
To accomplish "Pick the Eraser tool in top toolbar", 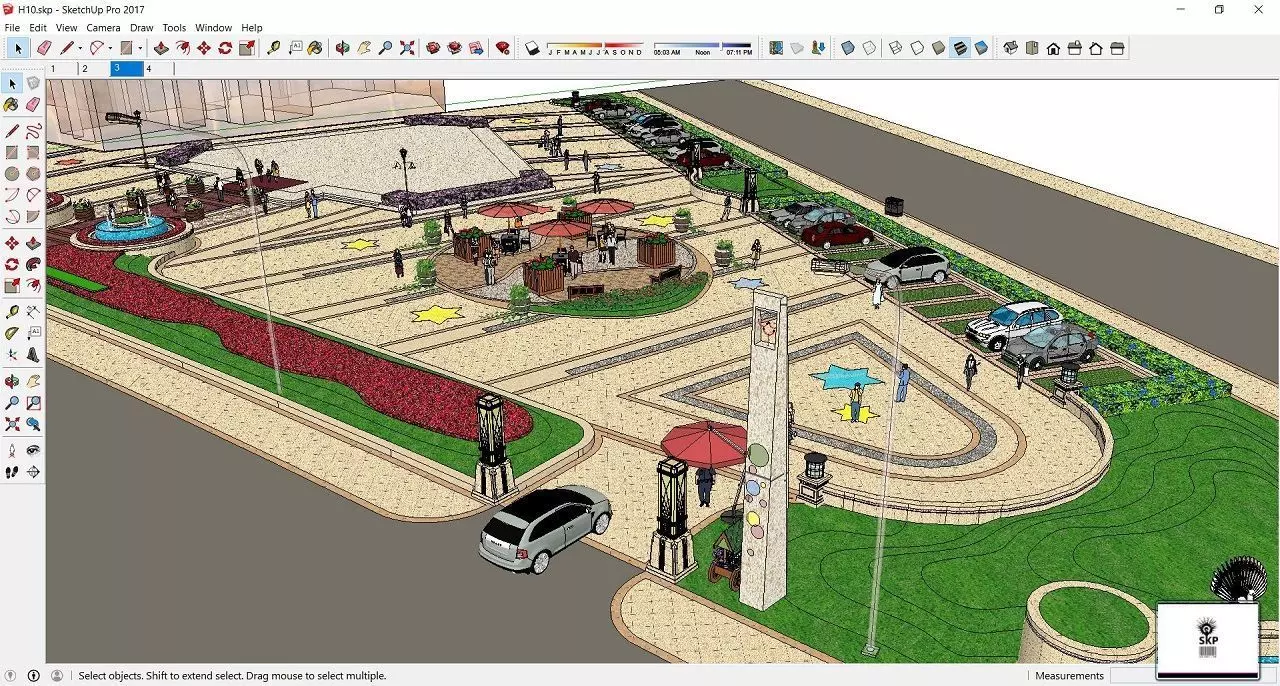I will pyautogui.click(x=44, y=48).
